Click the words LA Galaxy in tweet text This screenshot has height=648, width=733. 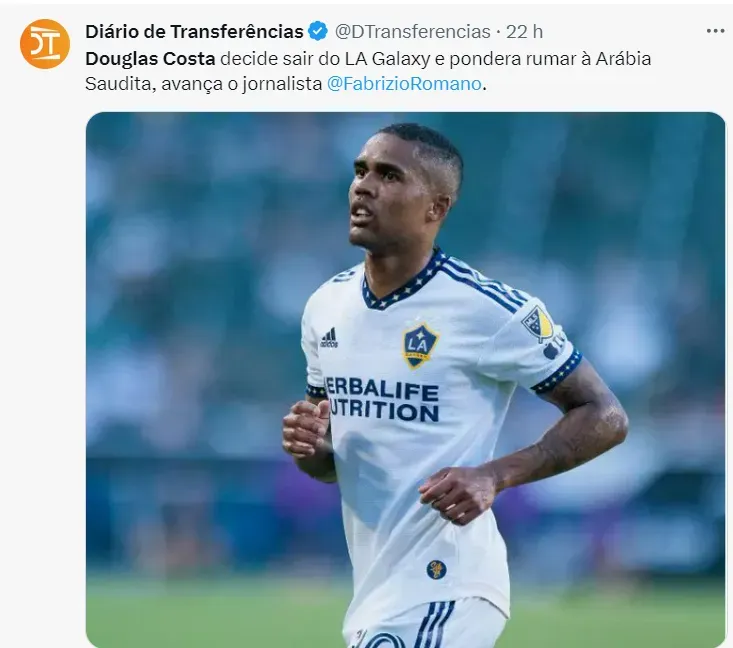click(388, 59)
